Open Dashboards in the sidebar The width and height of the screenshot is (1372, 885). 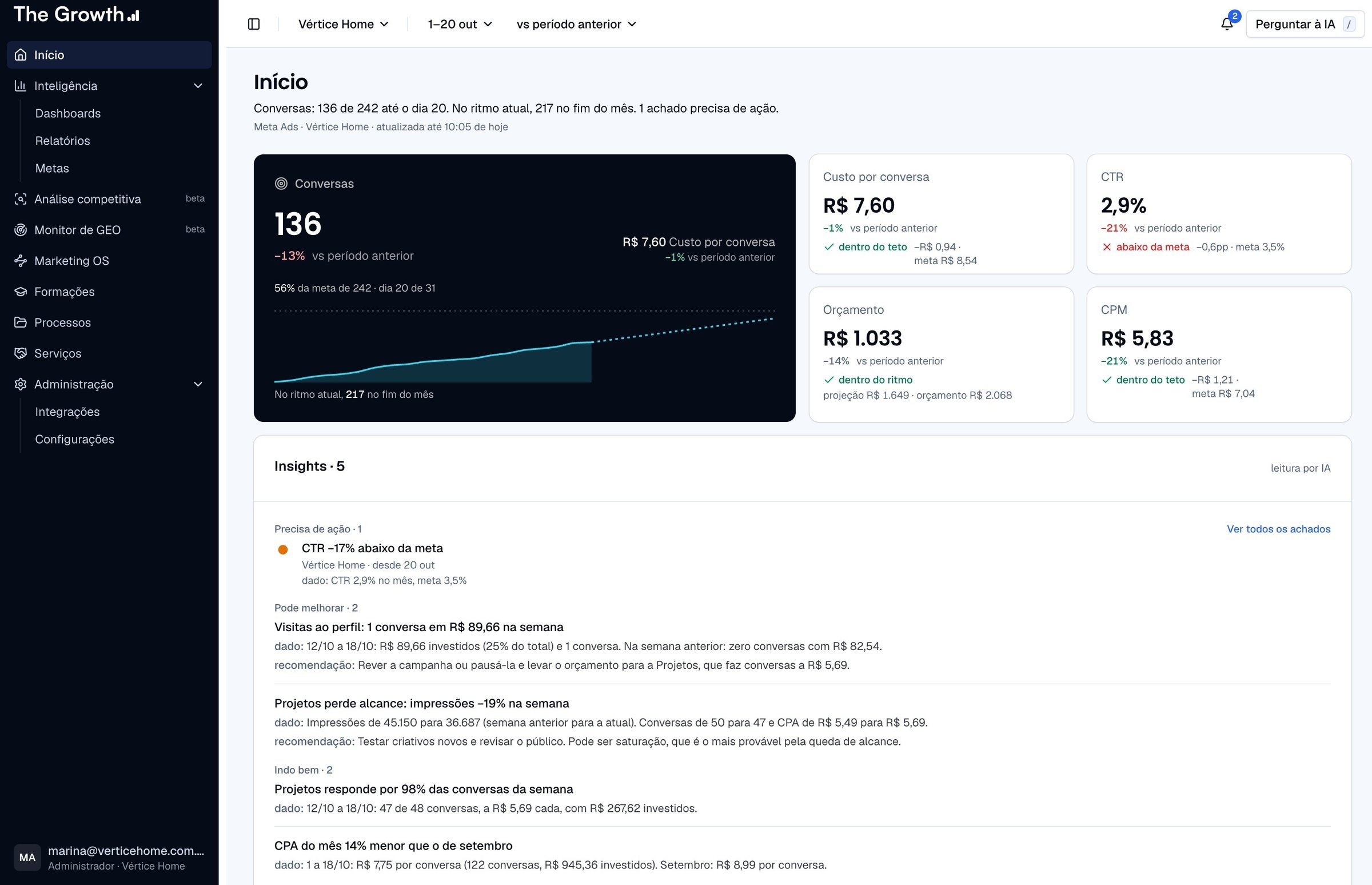68,113
